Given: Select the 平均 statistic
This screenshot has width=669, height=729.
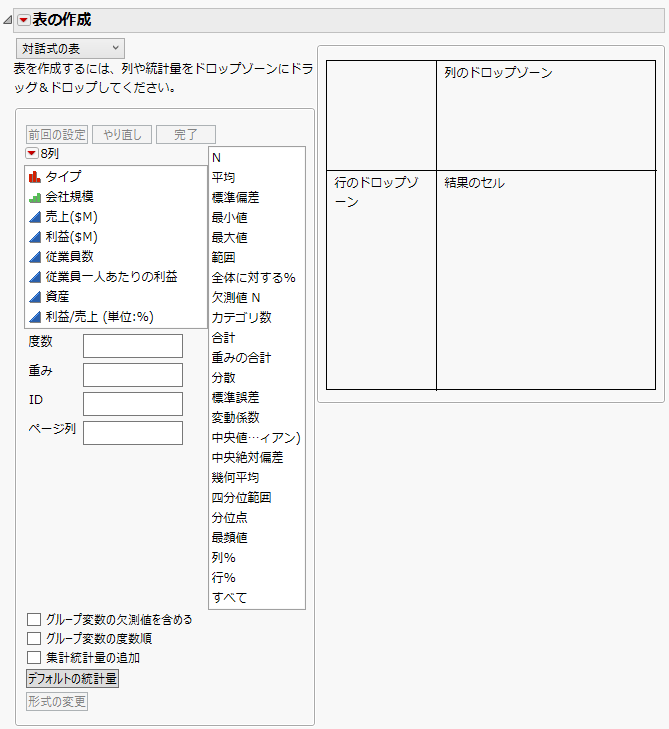Looking at the screenshot, I should click(x=224, y=178).
